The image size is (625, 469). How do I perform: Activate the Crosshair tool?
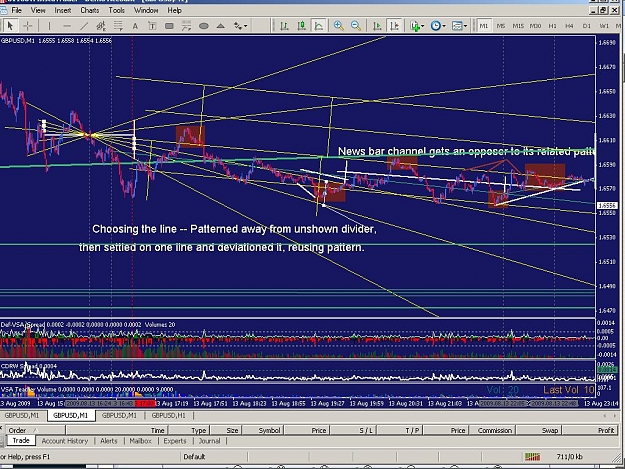pos(28,26)
